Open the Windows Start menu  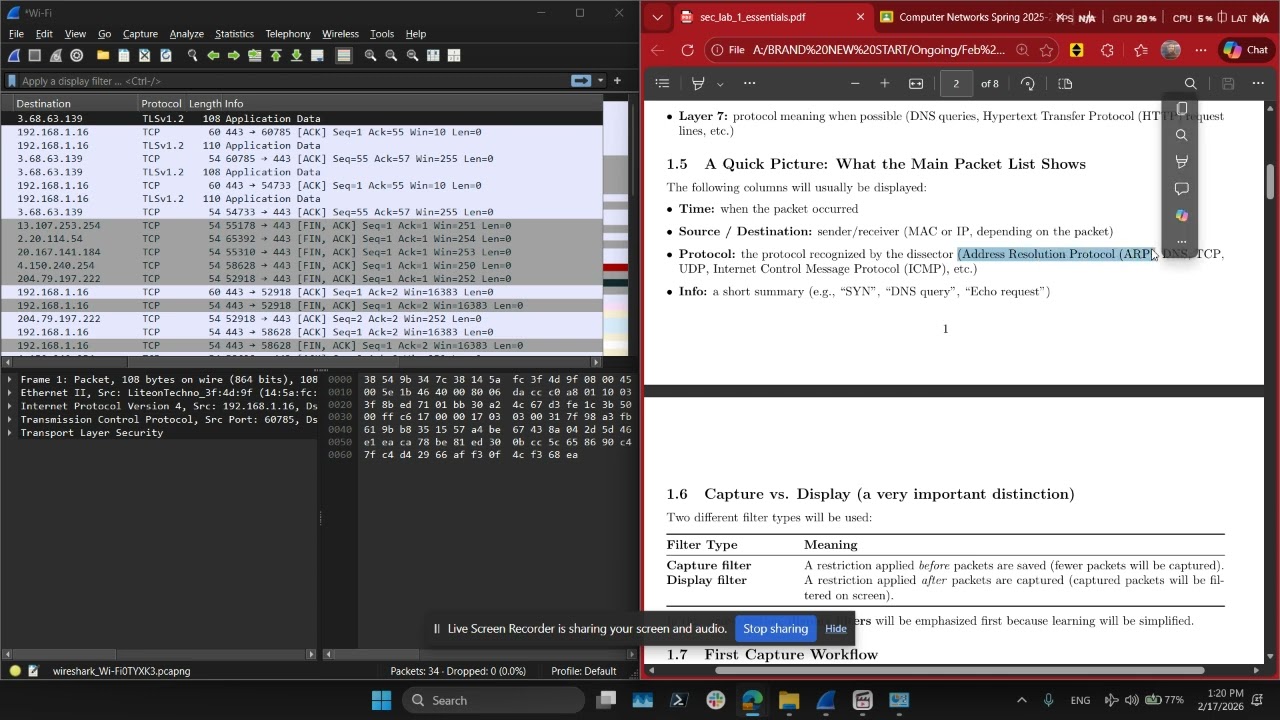pyautogui.click(x=381, y=700)
